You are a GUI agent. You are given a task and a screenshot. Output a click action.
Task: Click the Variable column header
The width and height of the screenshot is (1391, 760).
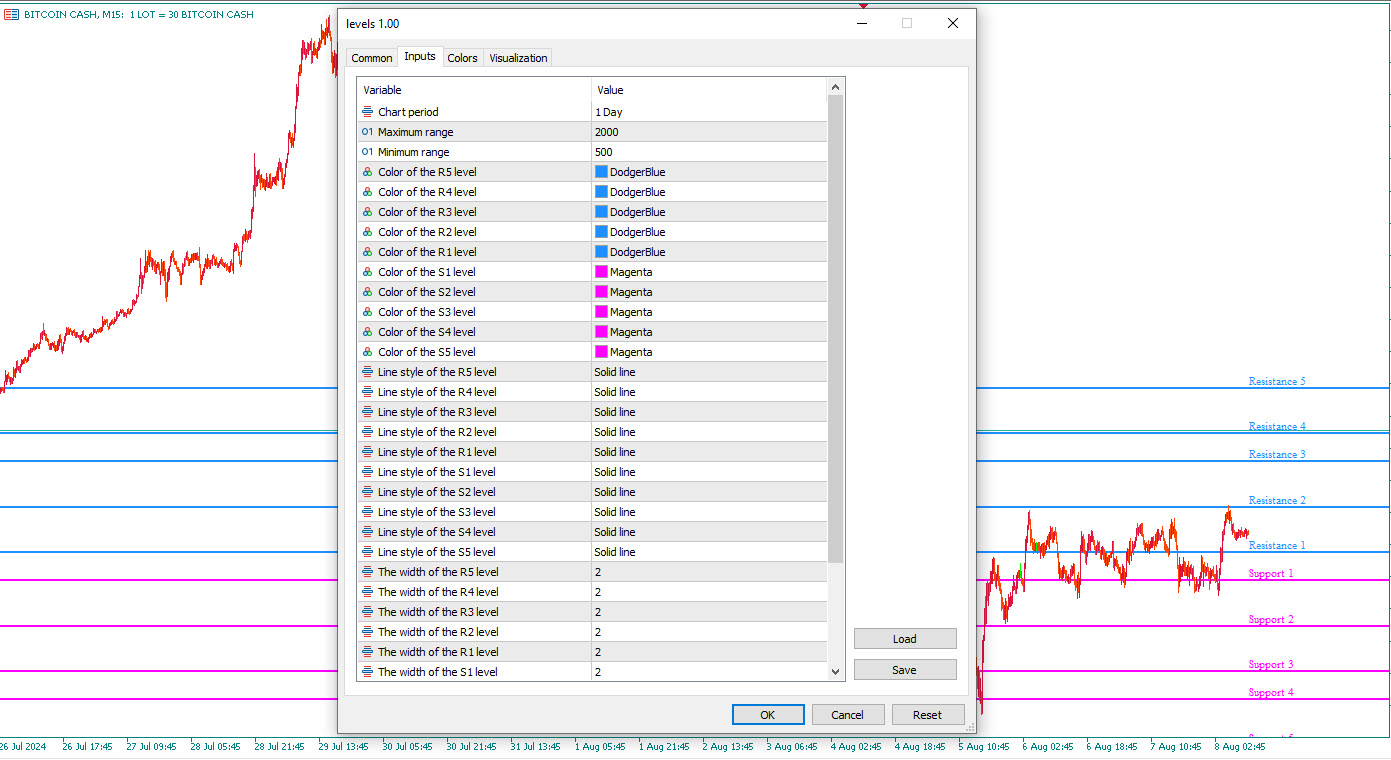pos(474,90)
